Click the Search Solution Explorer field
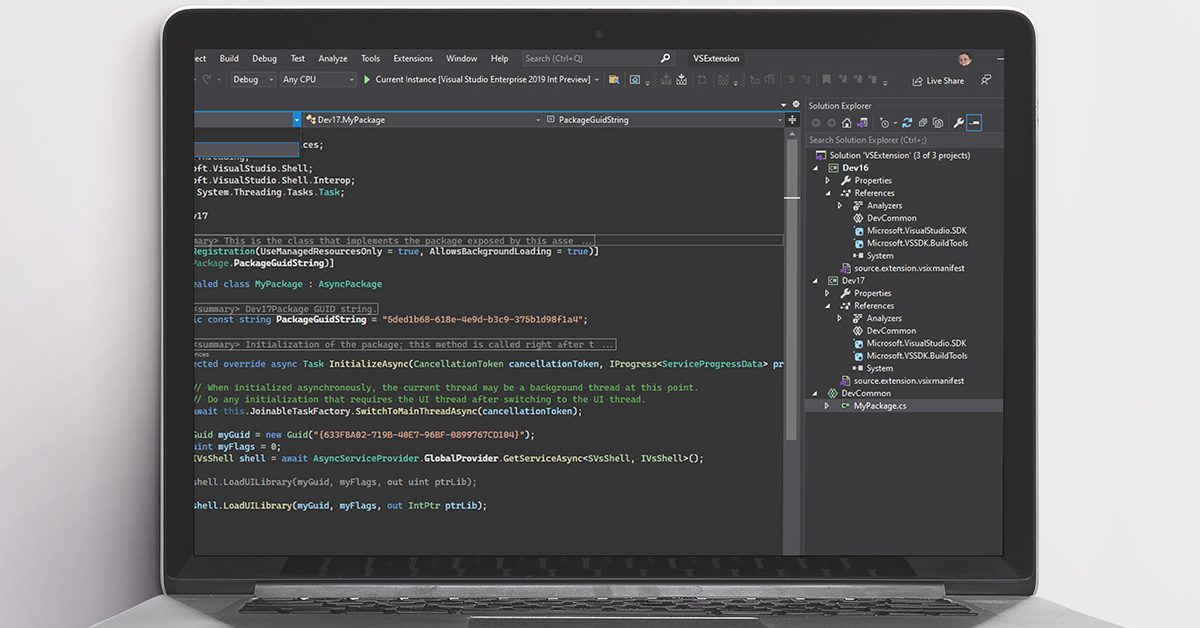 pos(904,140)
